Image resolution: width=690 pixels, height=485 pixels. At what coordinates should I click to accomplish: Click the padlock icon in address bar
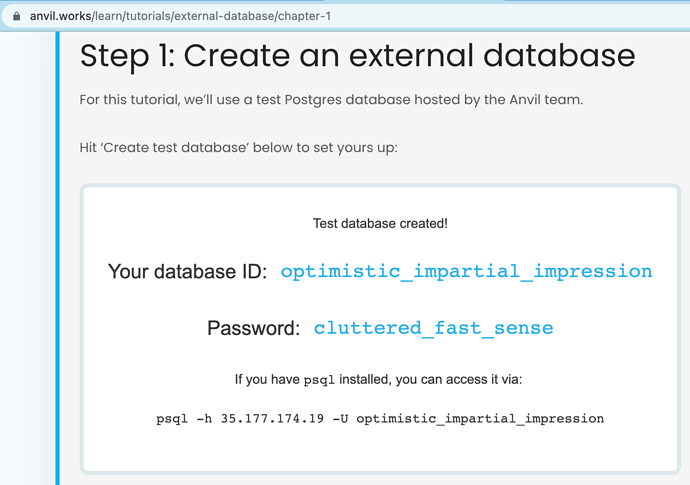pyautogui.click(x=17, y=16)
